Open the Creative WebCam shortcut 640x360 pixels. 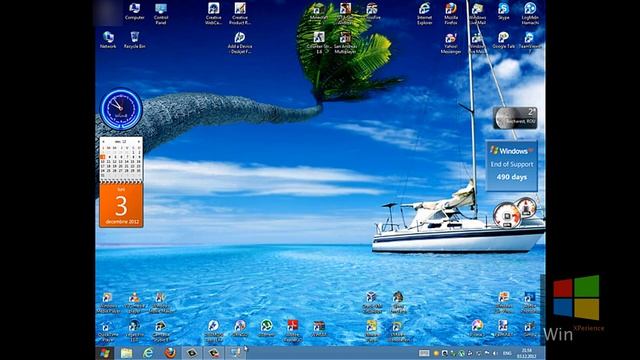(213, 13)
